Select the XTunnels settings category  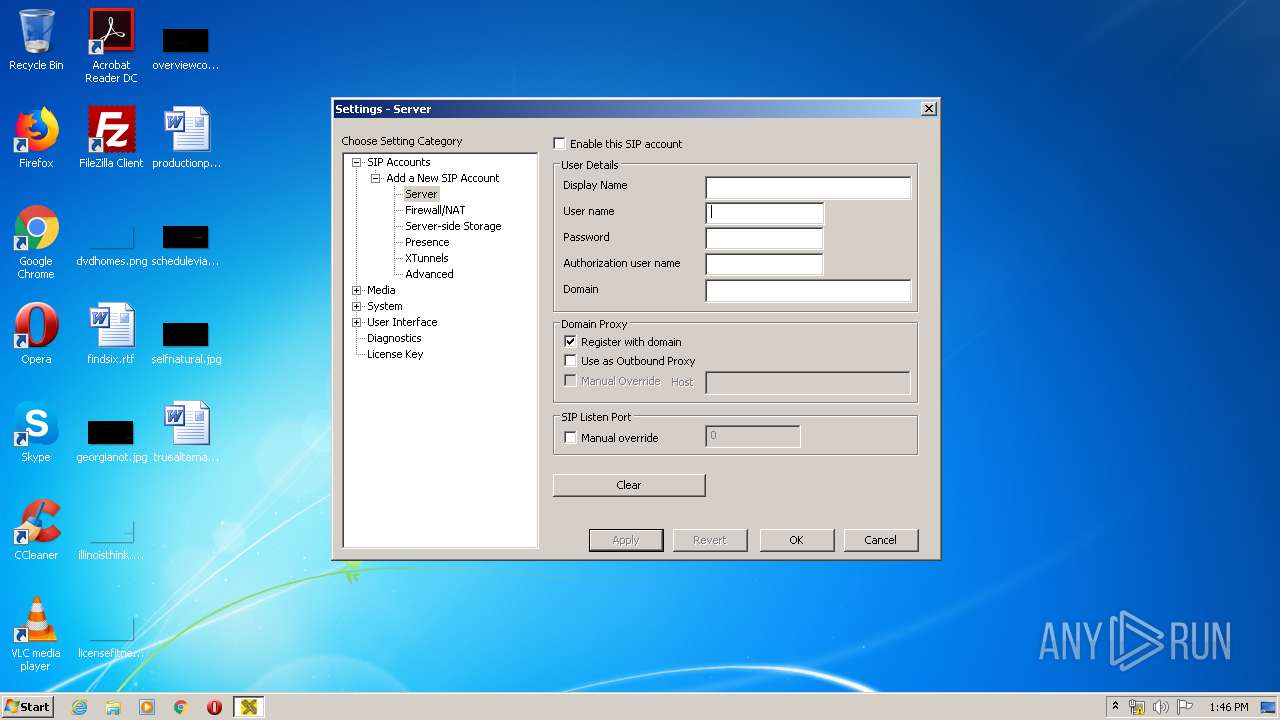click(427, 258)
